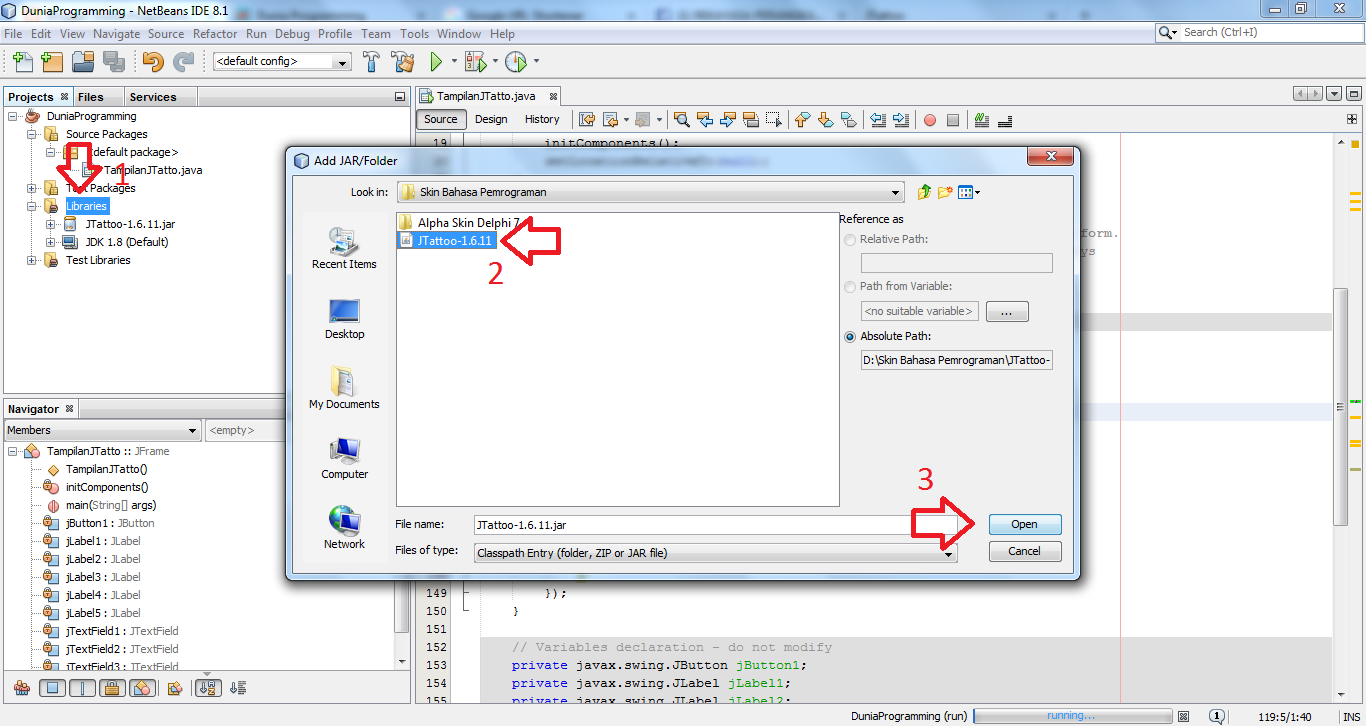Click the New Project toolbar icon

coord(52,62)
